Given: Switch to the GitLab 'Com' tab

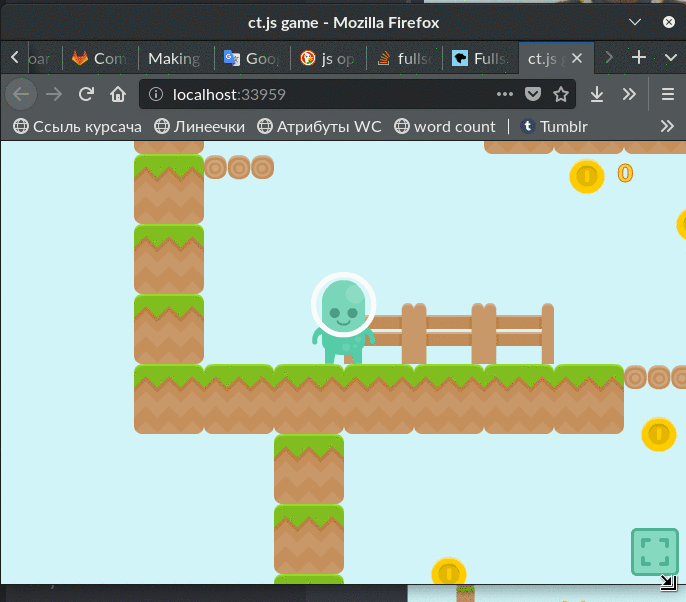Looking at the screenshot, I should pyautogui.click(x=101, y=58).
